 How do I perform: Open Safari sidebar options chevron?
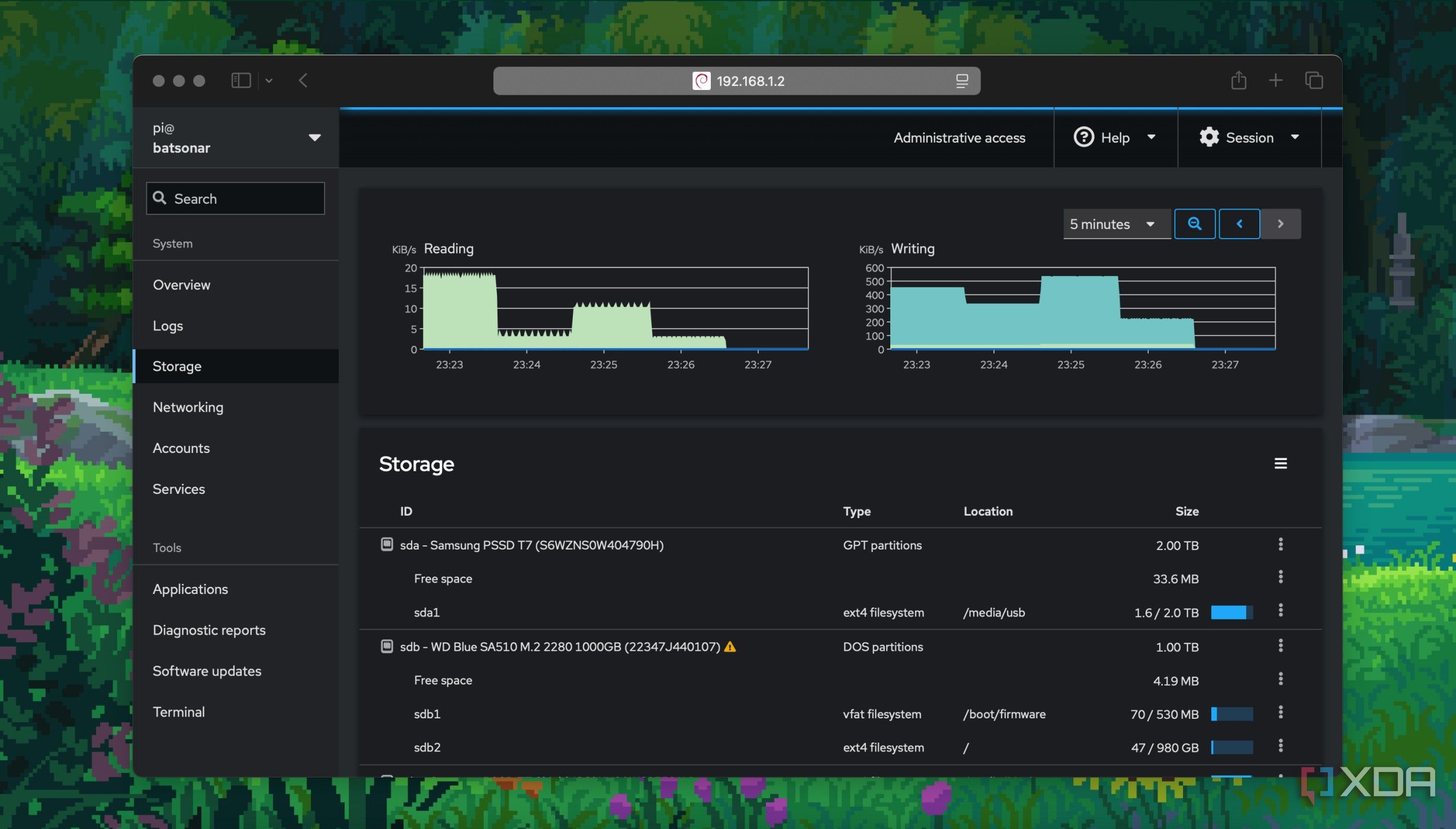tap(269, 81)
